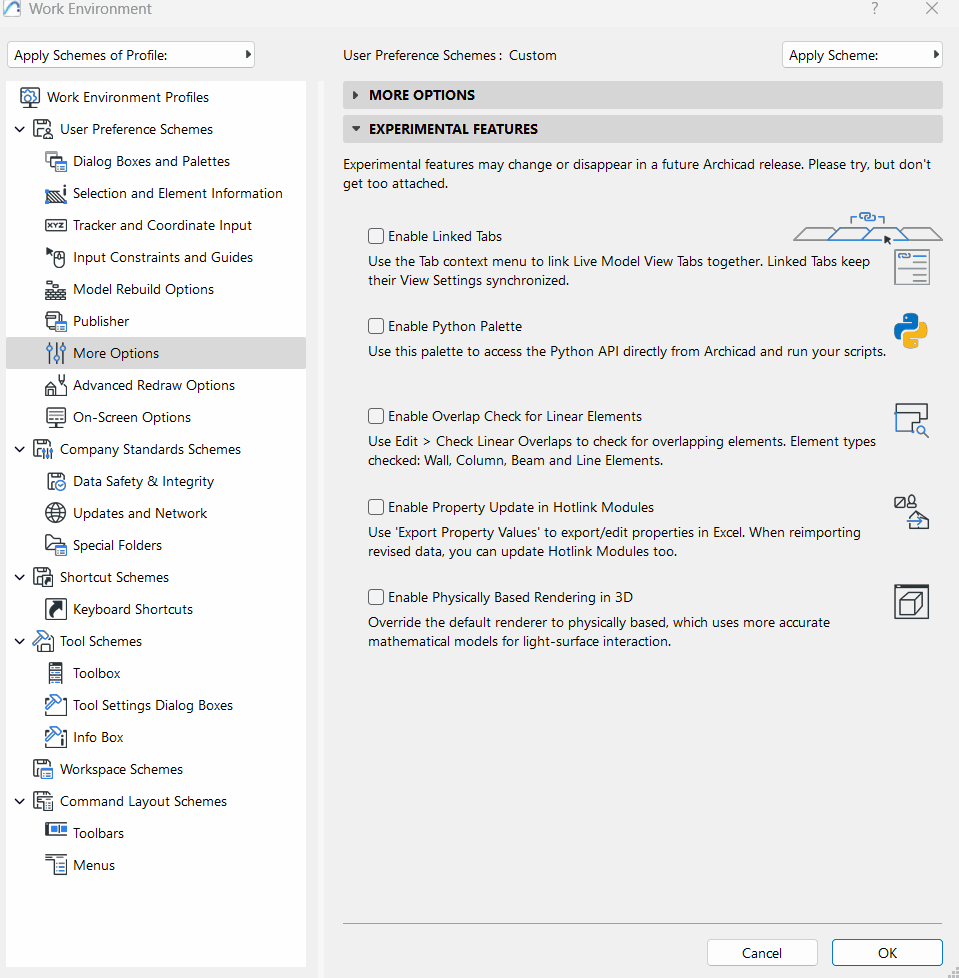The height and width of the screenshot is (978, 959).
Task: Click Command Layout Schemes icon
Action: tap(43, 801)
